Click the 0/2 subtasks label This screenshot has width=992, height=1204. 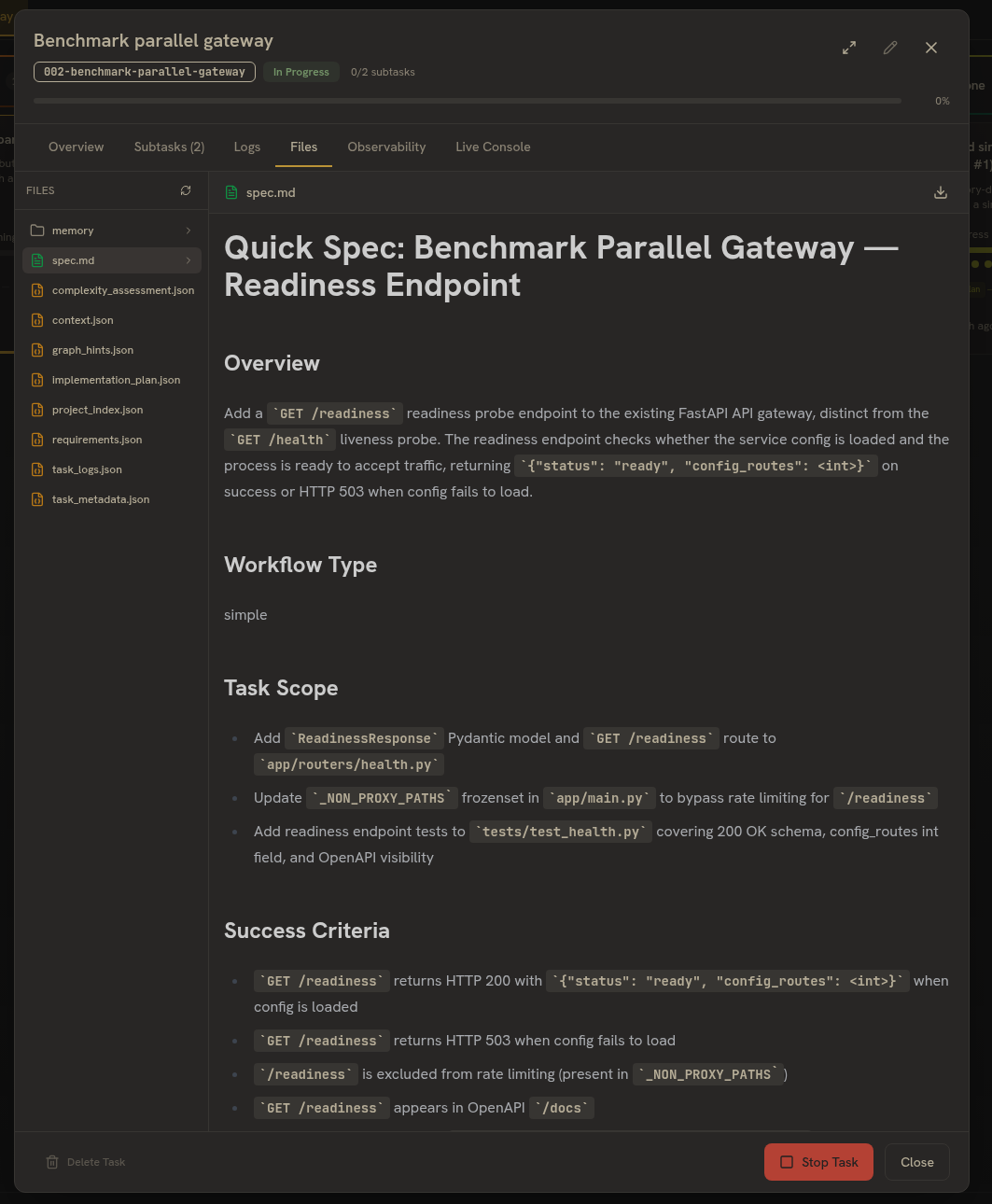click(383, 72)
